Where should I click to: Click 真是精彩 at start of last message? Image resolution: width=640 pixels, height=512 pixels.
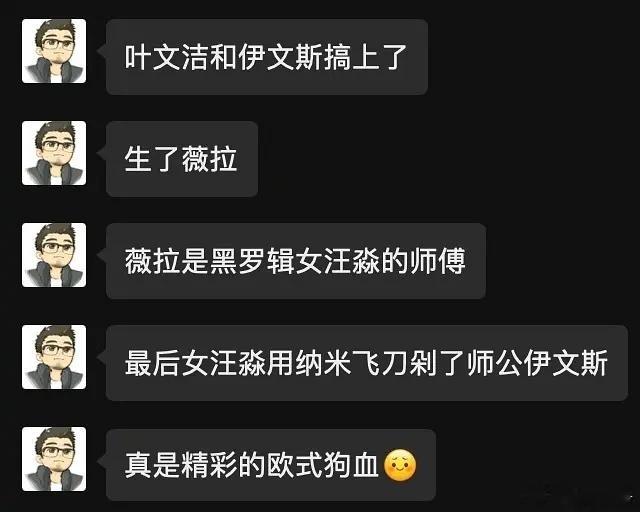coord(182,465)
